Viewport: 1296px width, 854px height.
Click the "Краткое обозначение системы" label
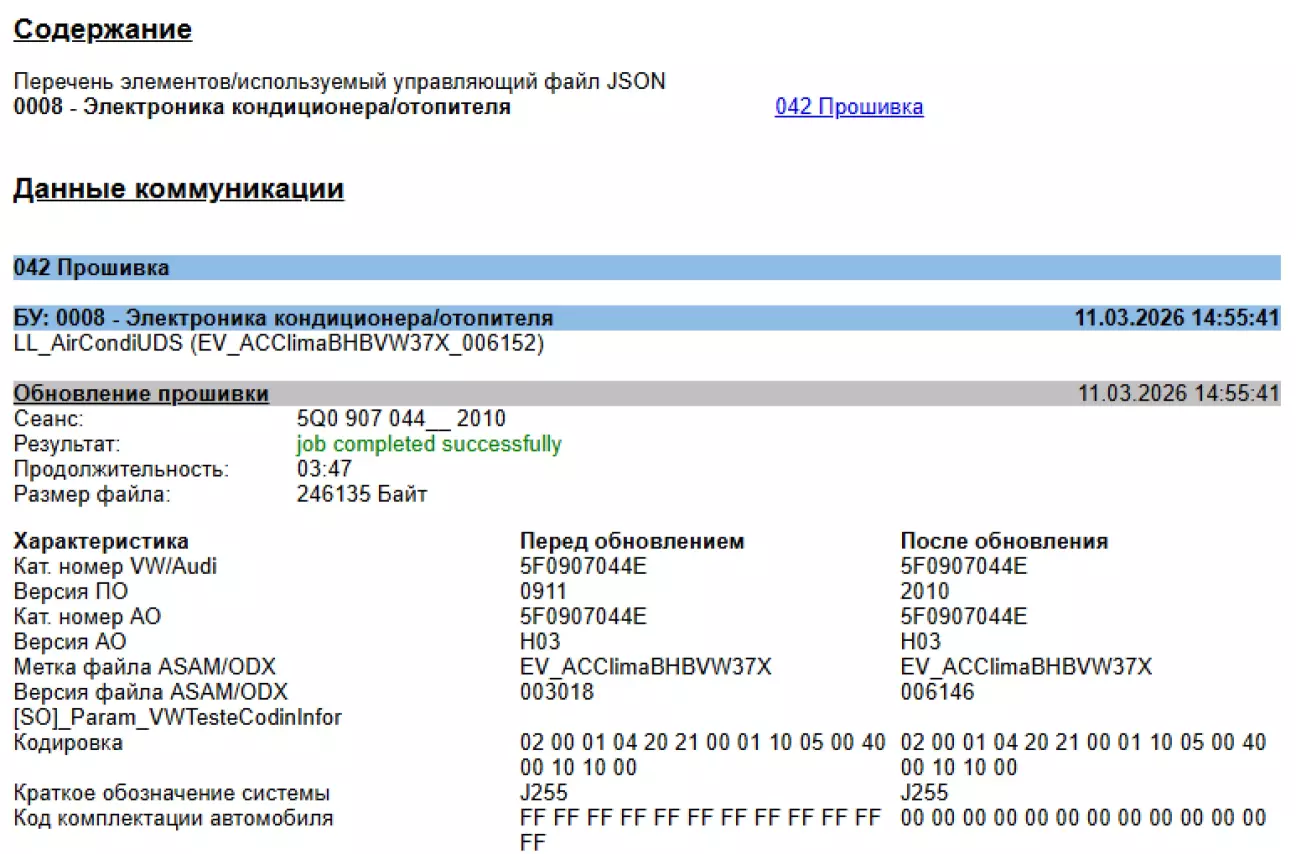tap(171, 794)
